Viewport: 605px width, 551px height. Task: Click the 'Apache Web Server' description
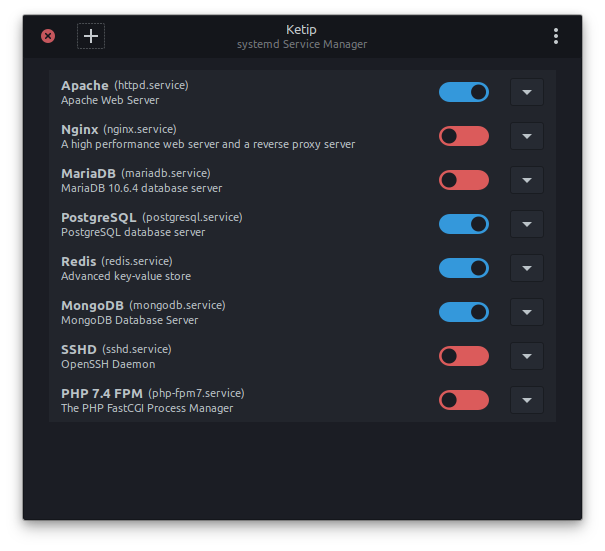110,100
